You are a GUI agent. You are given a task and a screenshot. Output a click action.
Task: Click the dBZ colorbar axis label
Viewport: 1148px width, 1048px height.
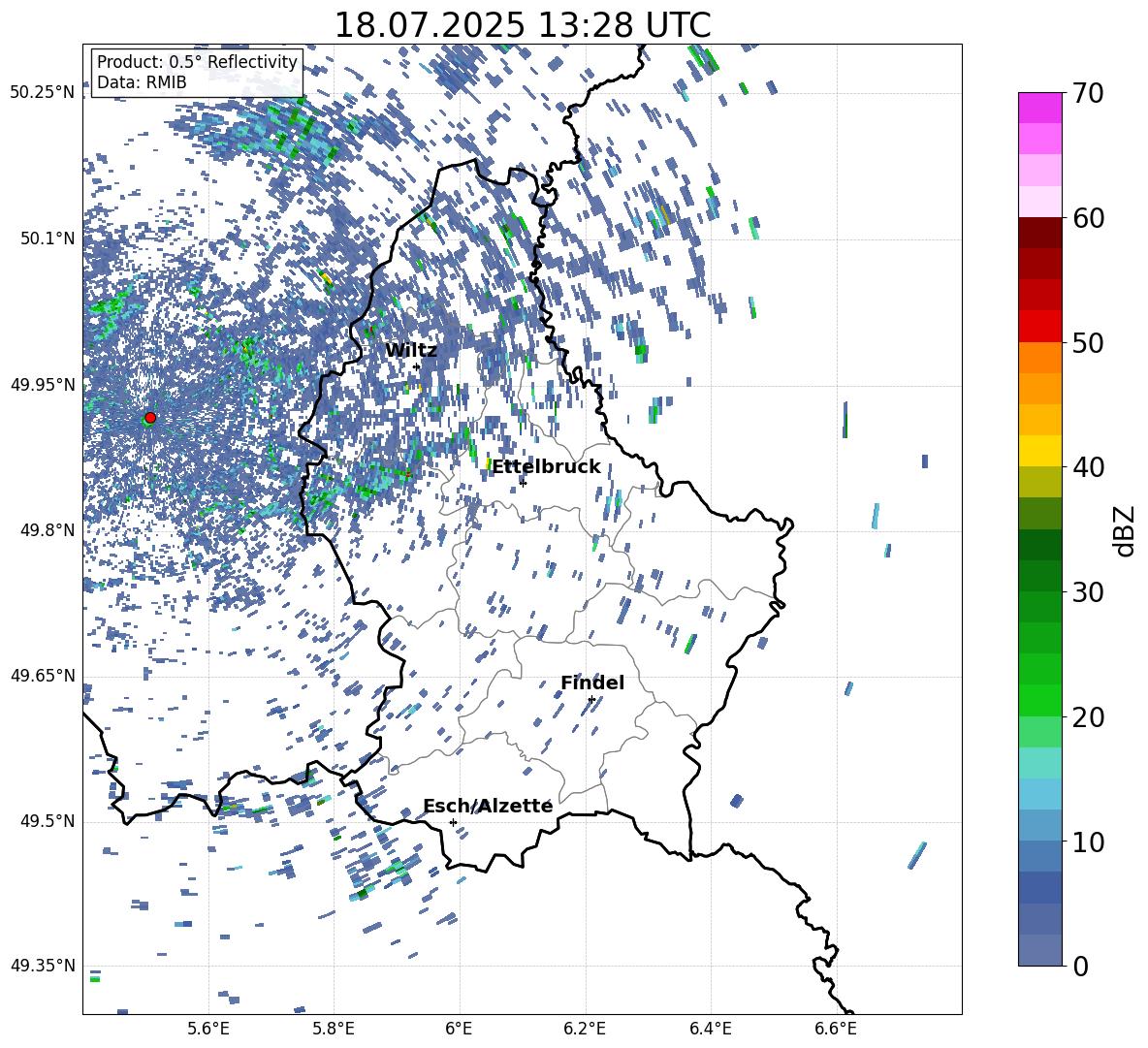(1126, 530)
